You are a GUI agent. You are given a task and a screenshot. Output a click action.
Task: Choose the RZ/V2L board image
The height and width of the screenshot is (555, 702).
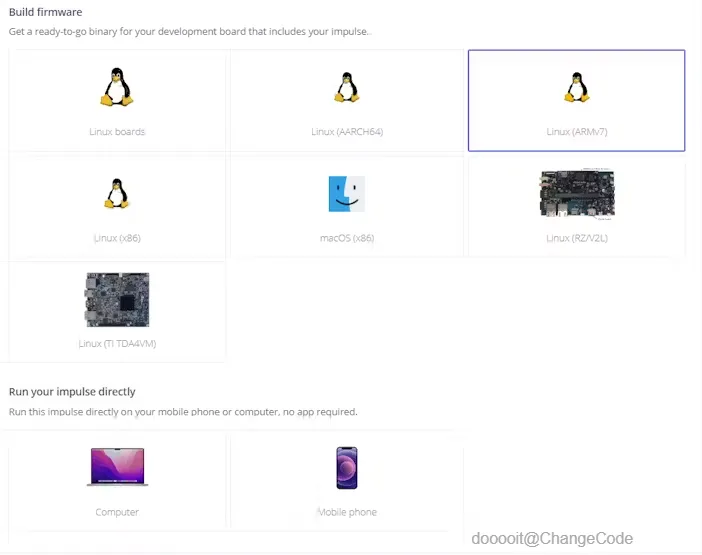(577, 194)
